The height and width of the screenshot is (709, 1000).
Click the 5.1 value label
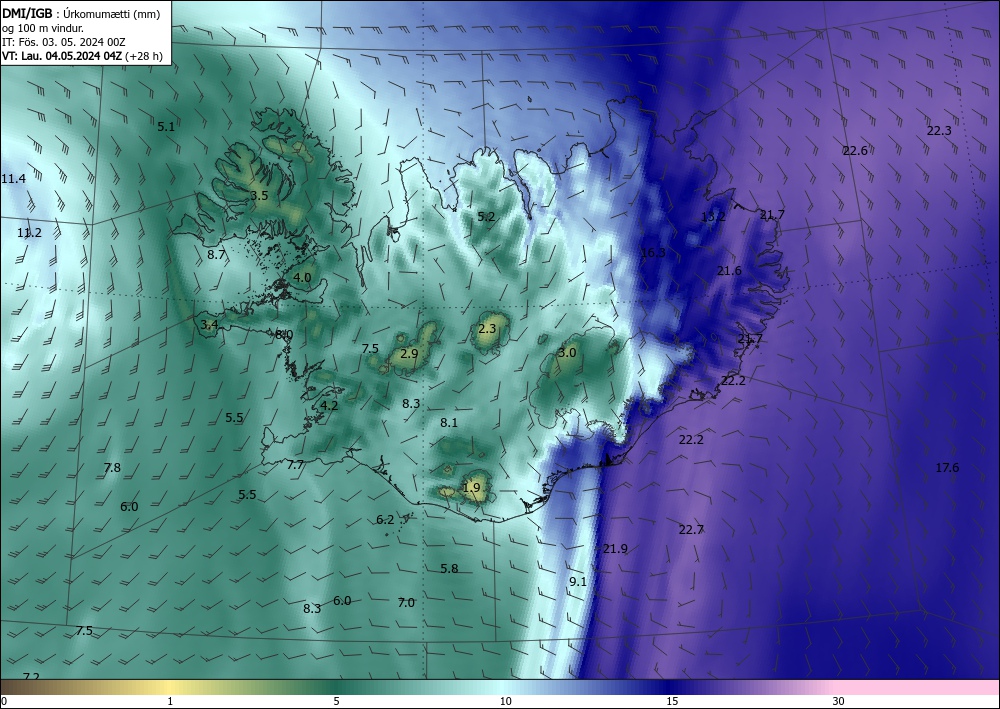point(166,127)
